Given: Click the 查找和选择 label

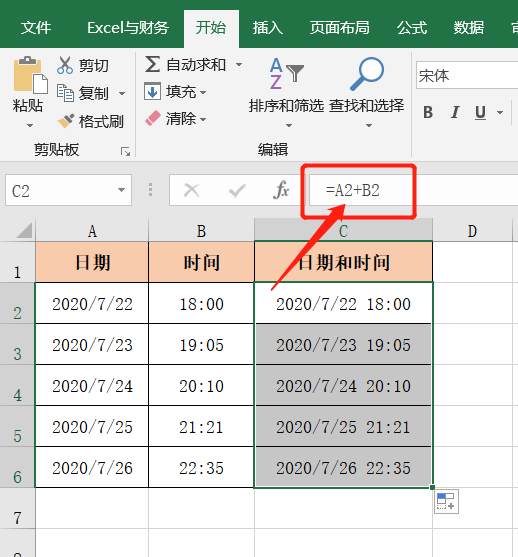Looking at the screenshot, I should click(367, 106).
